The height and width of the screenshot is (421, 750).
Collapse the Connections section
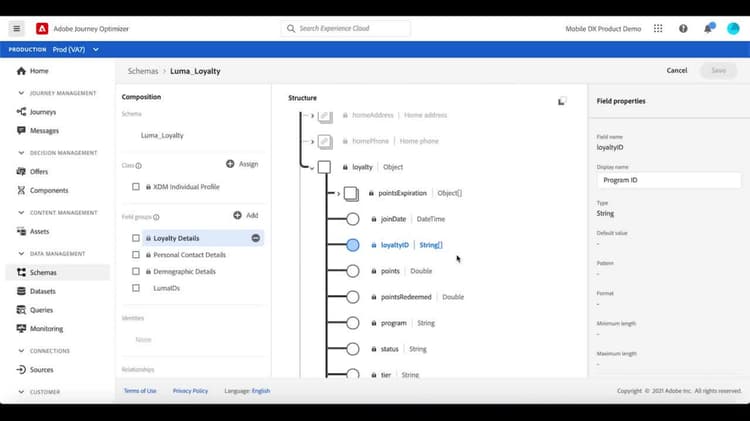click(x=21, y=351)
